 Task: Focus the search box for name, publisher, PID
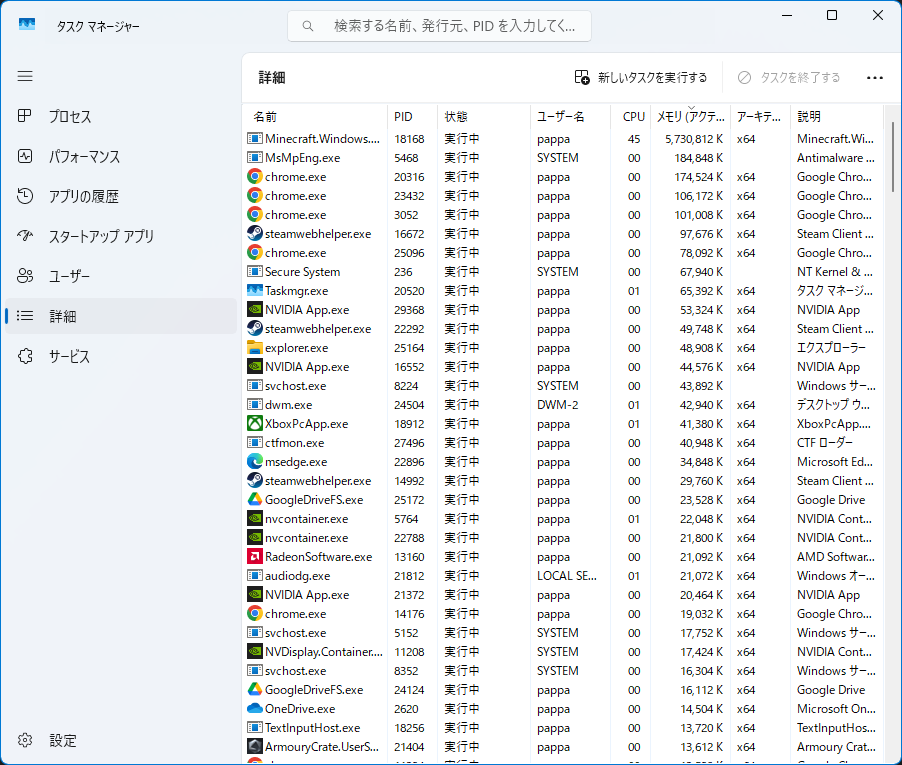pos(439,26)
